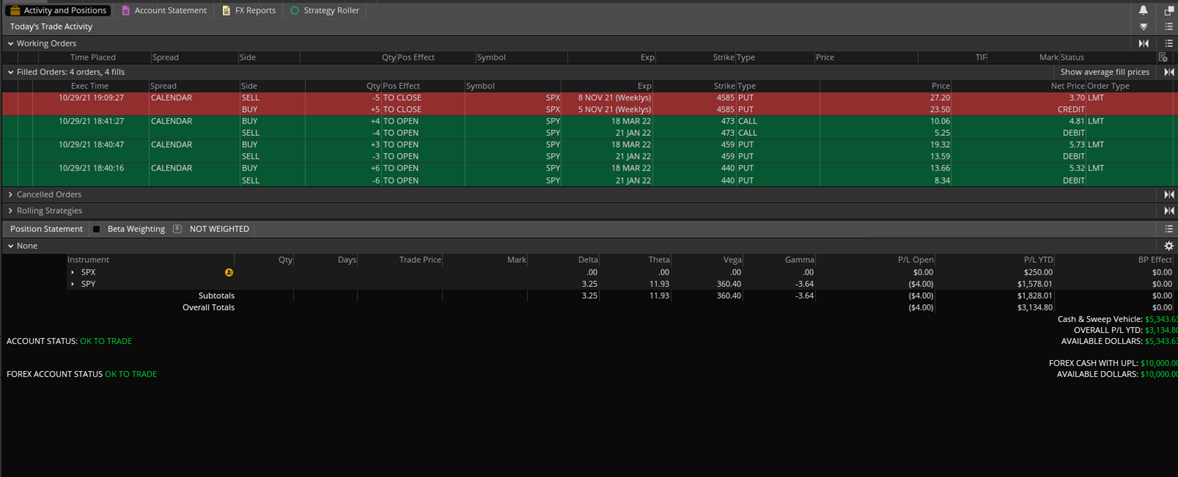Viewport: 1178px width, 477px height.
Task: Click the Rolling Strategies collapse-arrows icon
Action: click(1168, 211)
